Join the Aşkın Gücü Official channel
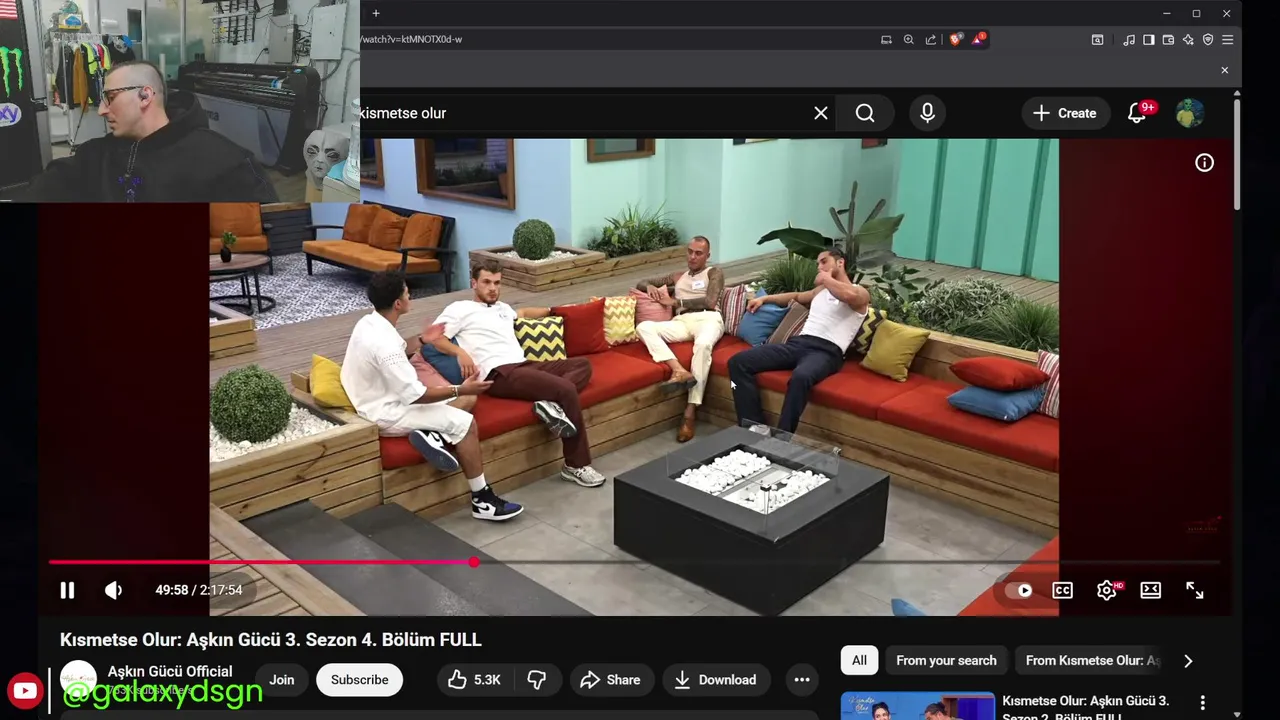 [x=282, y=680]
